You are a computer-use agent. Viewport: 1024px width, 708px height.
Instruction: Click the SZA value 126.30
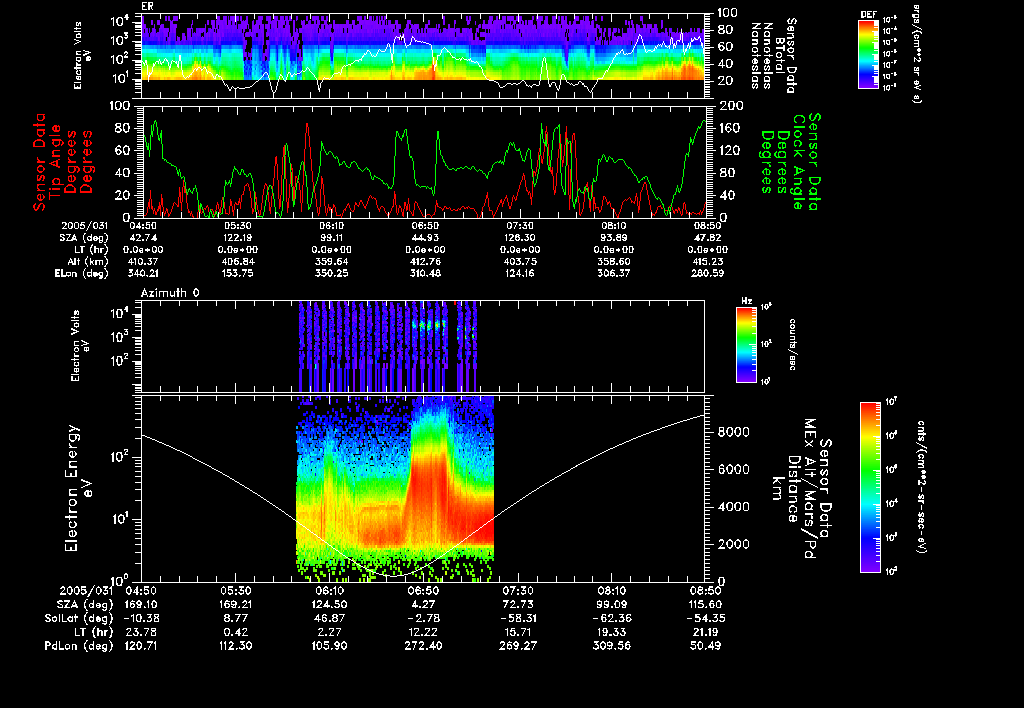pyautogui.click(x=520, y=238)
